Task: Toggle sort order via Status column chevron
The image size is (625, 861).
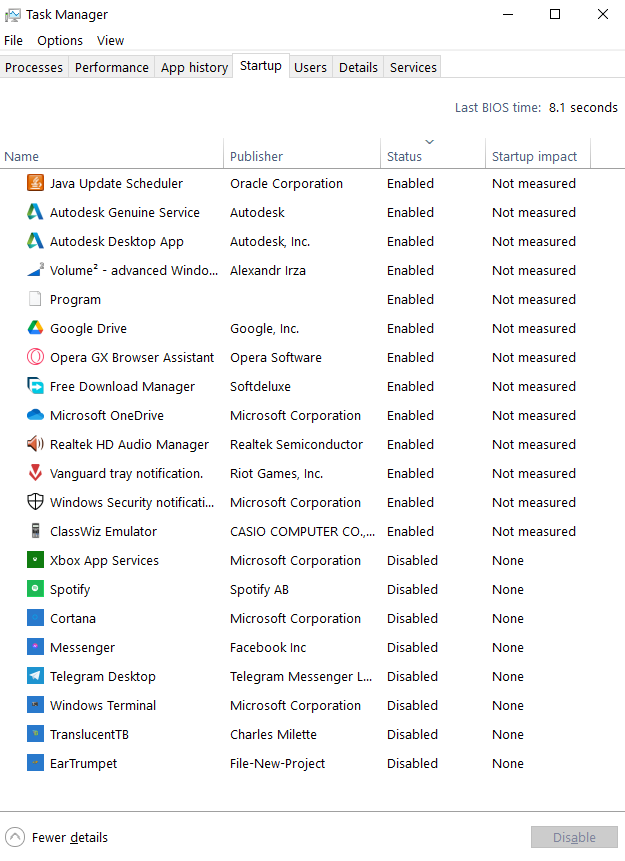Action: pyautogui.click(x=429, y=142)
